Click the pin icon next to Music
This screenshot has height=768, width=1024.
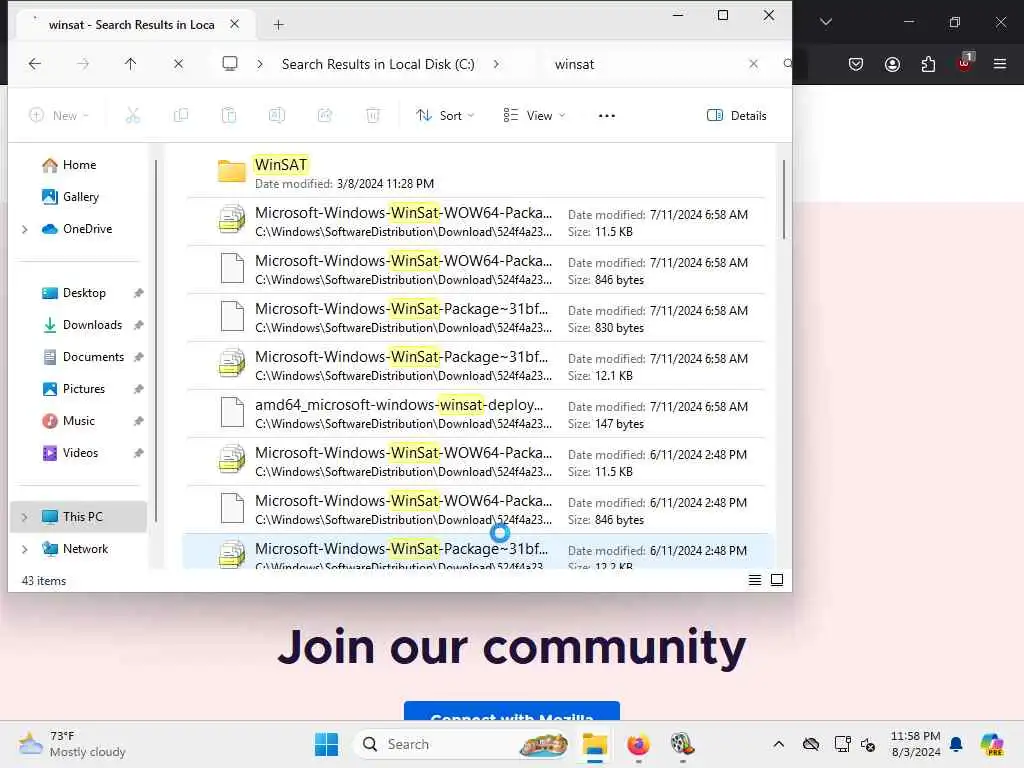(138, 421)
